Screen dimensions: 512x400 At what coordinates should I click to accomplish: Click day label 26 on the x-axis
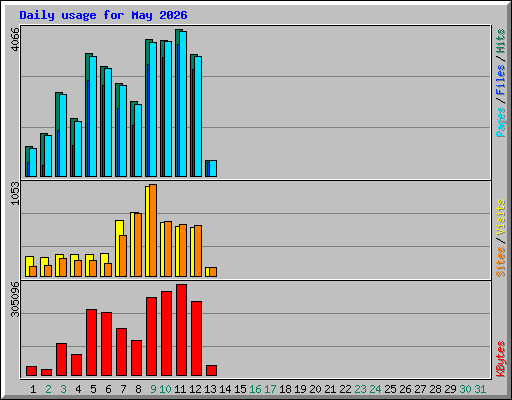click(405, 389)
